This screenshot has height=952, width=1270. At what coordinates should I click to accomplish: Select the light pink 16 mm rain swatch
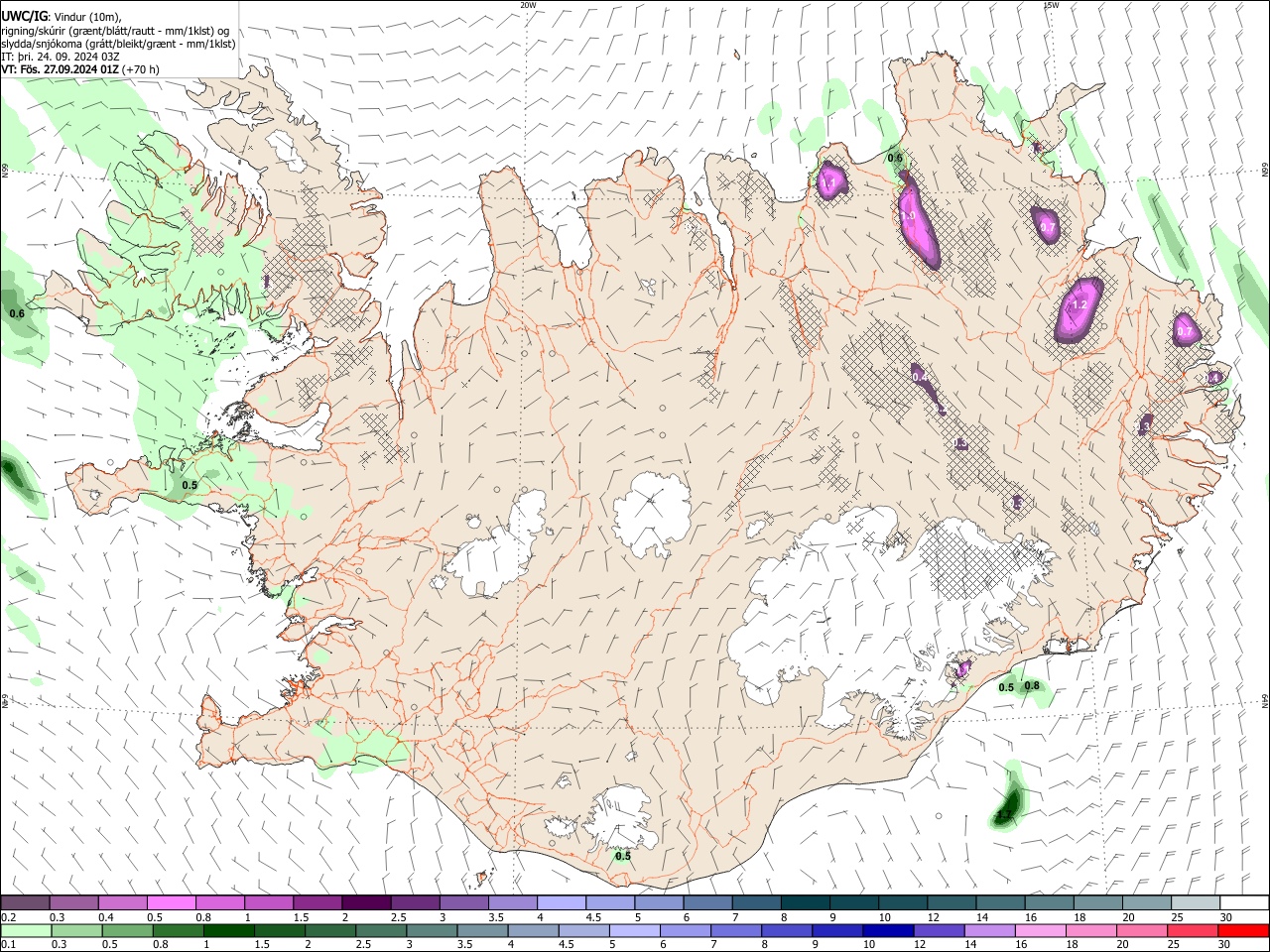pos(1041,930)
